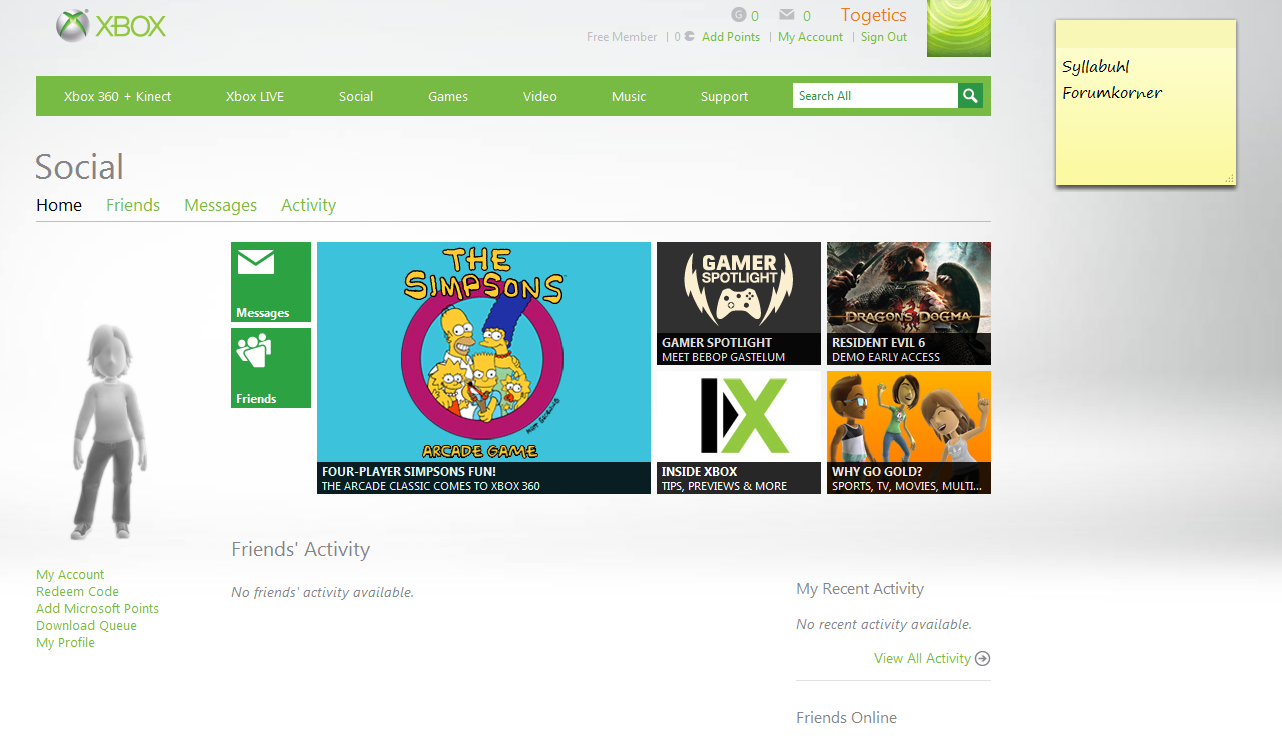Click the View All Activity arrow icon
The height and width of the screenshot is (736, 1282).
point(983,658)
